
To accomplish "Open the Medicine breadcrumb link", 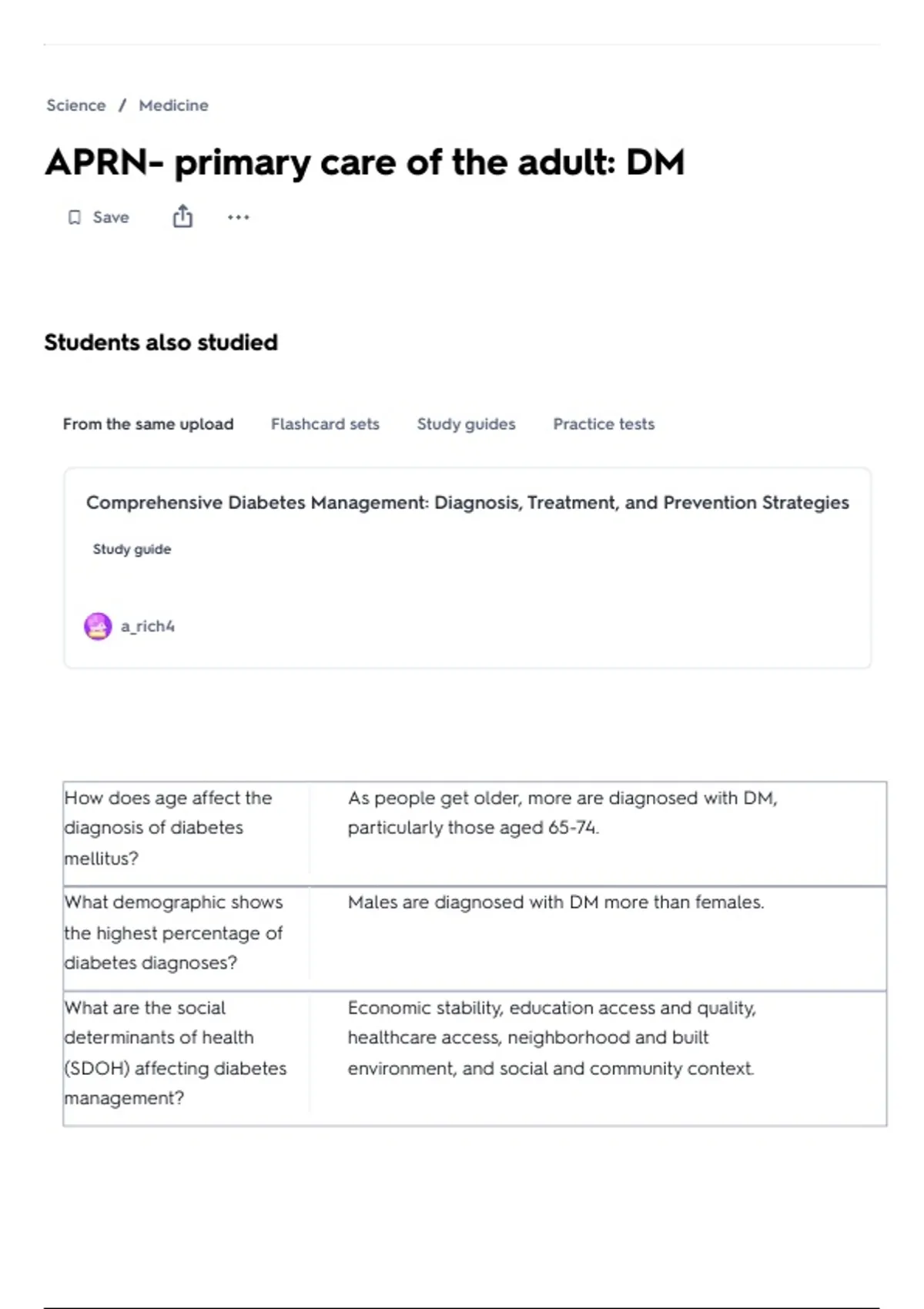I will (x=173, y=105).
